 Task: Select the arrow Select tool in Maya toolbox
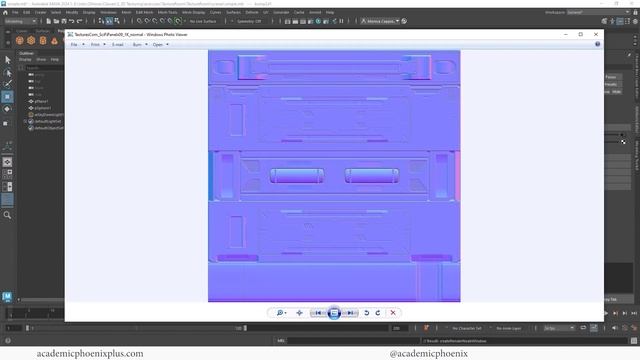8,60
